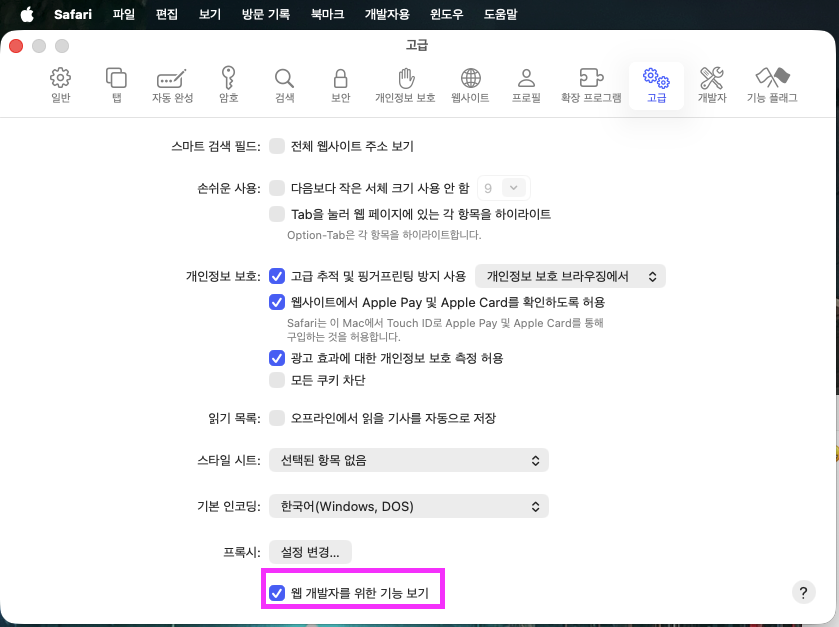Open the 보안 (Security) lock pane

[x=340, y=86]
